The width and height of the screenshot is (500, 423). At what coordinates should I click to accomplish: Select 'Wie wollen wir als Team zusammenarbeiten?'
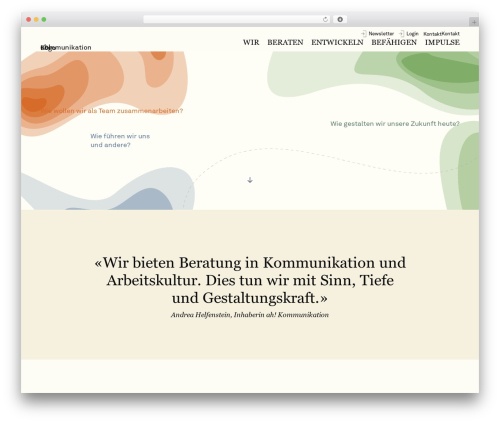point(112,111)
